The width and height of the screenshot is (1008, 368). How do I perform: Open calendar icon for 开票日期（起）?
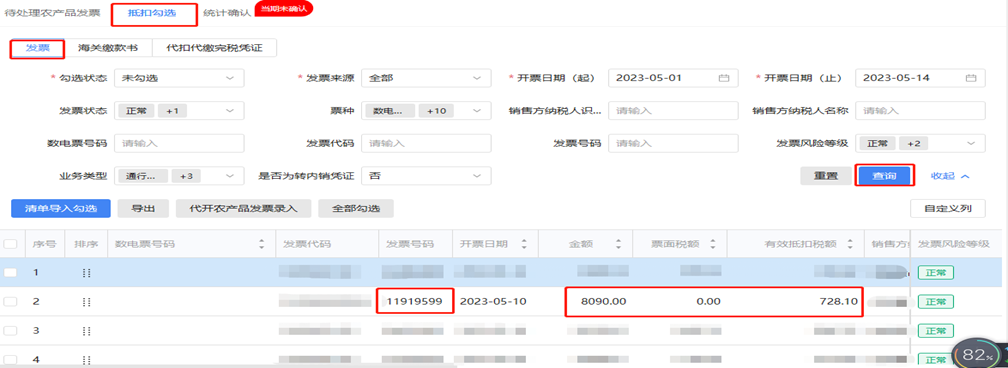click(723, 78)
